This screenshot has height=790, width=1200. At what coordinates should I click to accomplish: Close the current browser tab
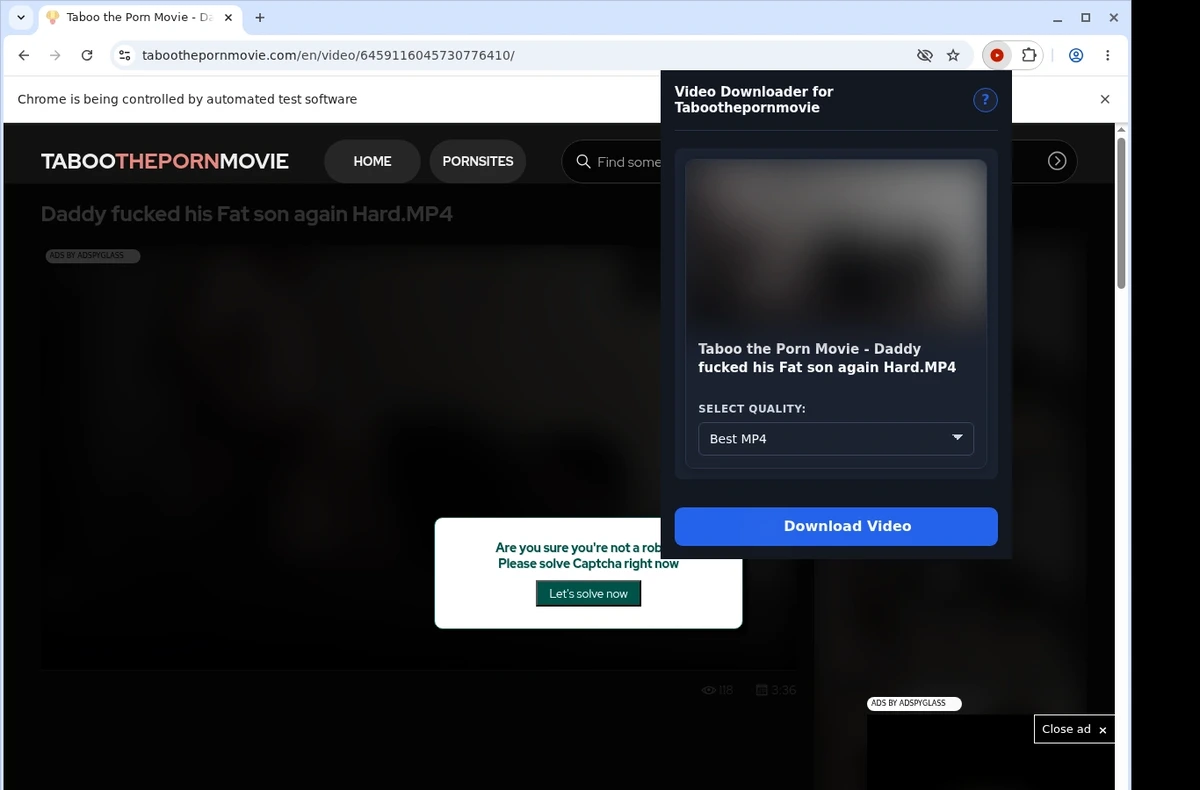tap(228, 17)
